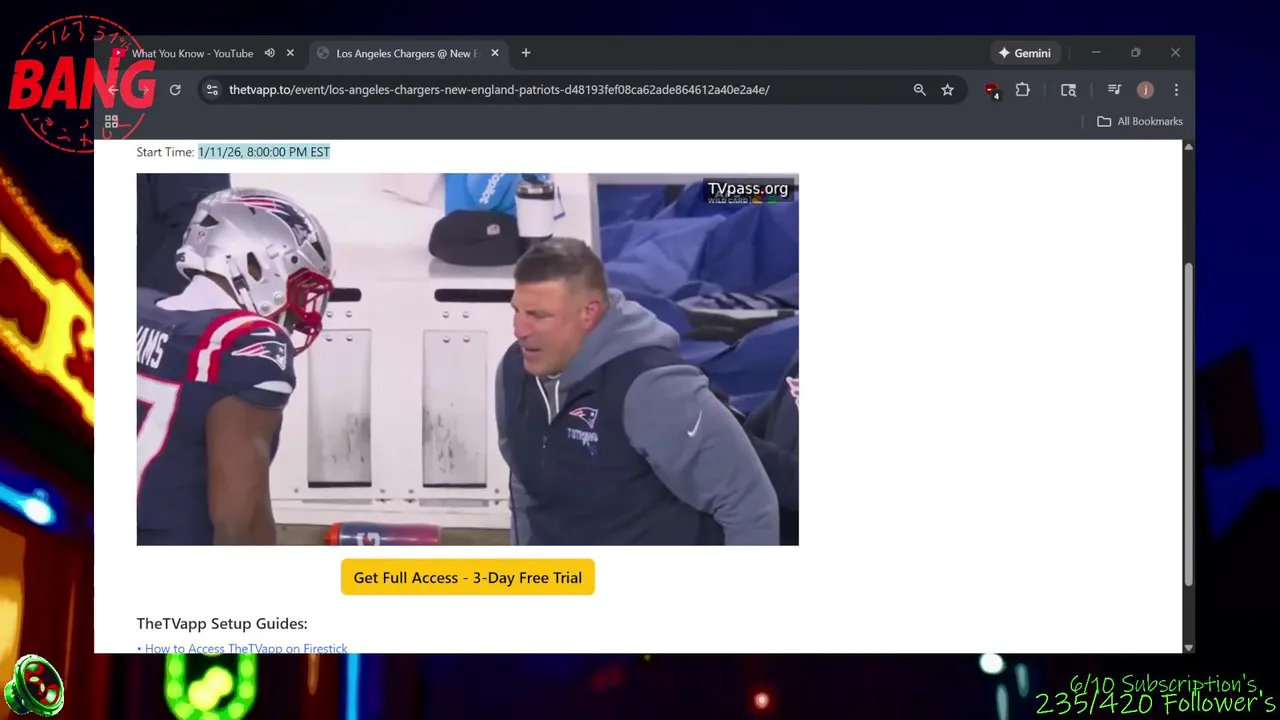View site information icon in address bar
This screenshot has width=1280, height=720.
point(212,90)
